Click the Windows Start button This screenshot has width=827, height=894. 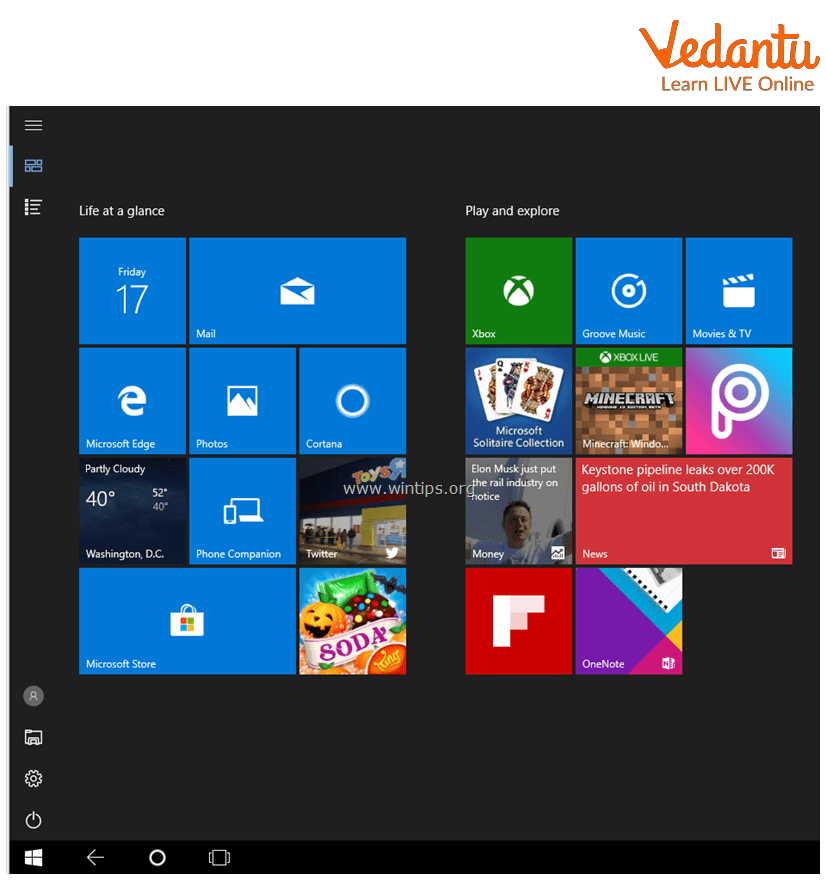coord(33,857)
